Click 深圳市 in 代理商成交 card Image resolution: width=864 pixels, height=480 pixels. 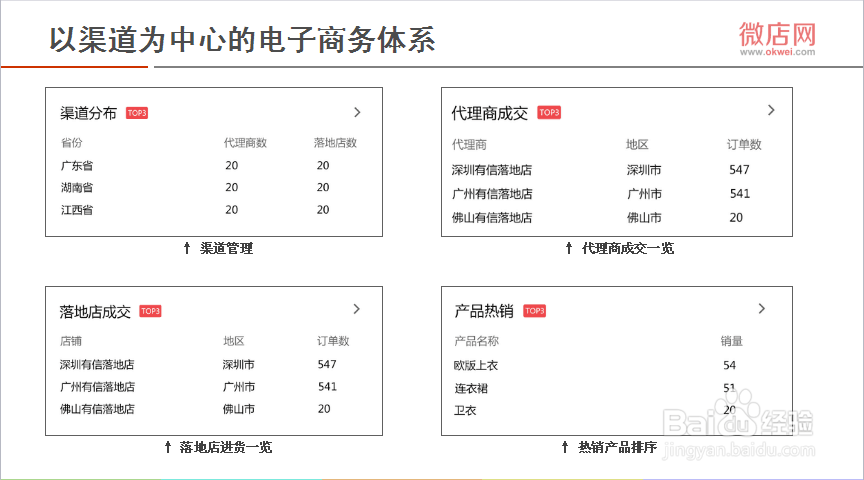point(644,170)
